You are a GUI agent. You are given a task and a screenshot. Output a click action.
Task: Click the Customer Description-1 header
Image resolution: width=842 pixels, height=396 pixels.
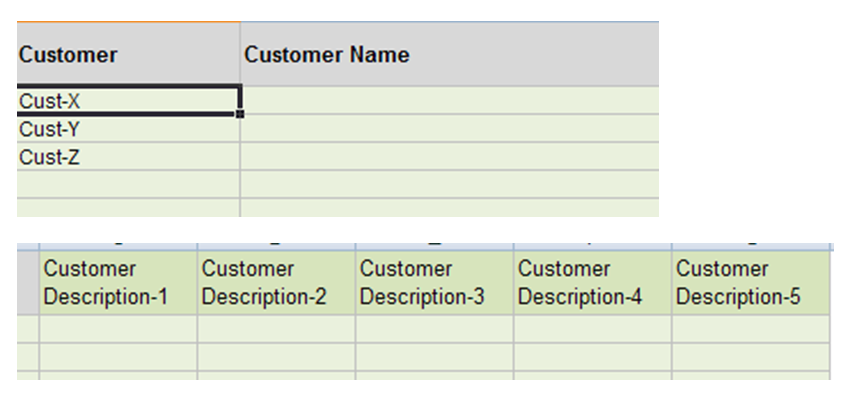118,283
